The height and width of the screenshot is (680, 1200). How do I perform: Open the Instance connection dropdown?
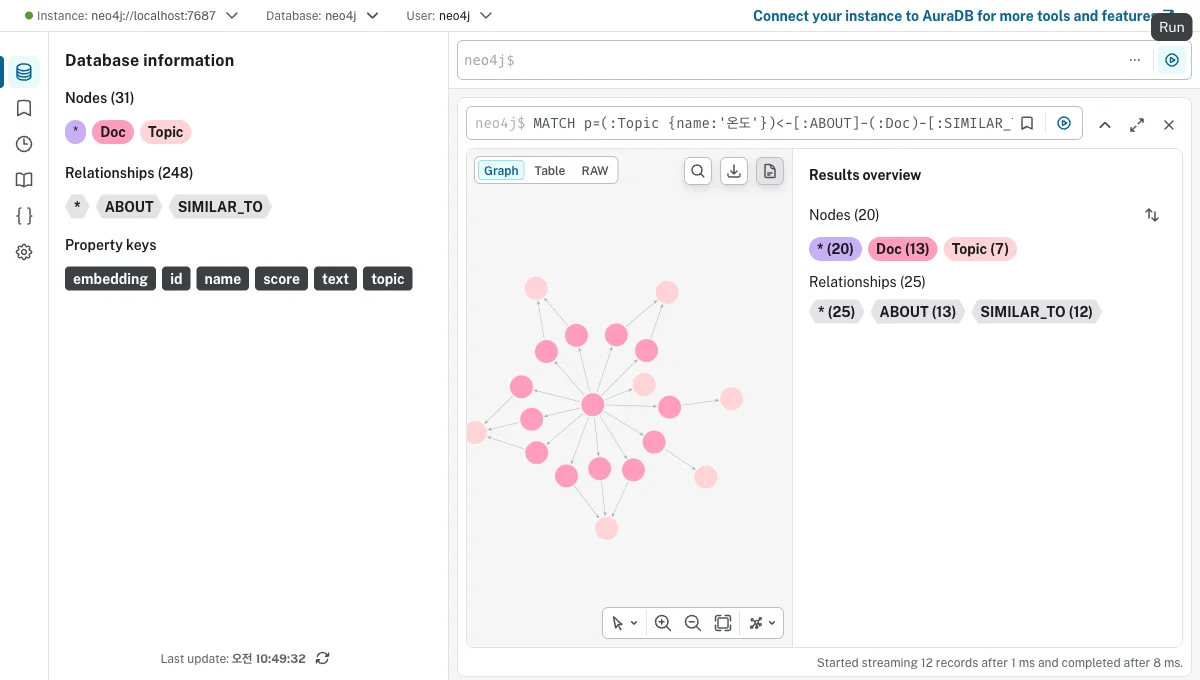[x=132, y=16]
